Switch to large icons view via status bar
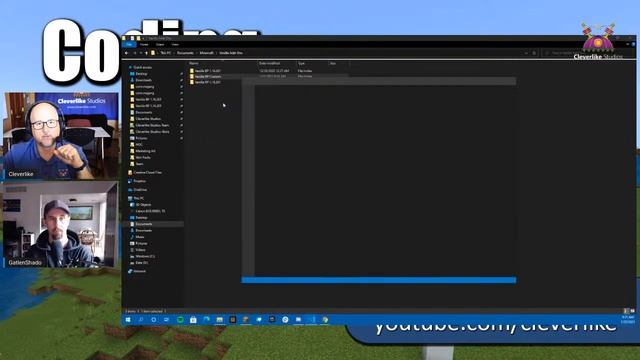The image size is (640, 360). [x=633, y=311]
